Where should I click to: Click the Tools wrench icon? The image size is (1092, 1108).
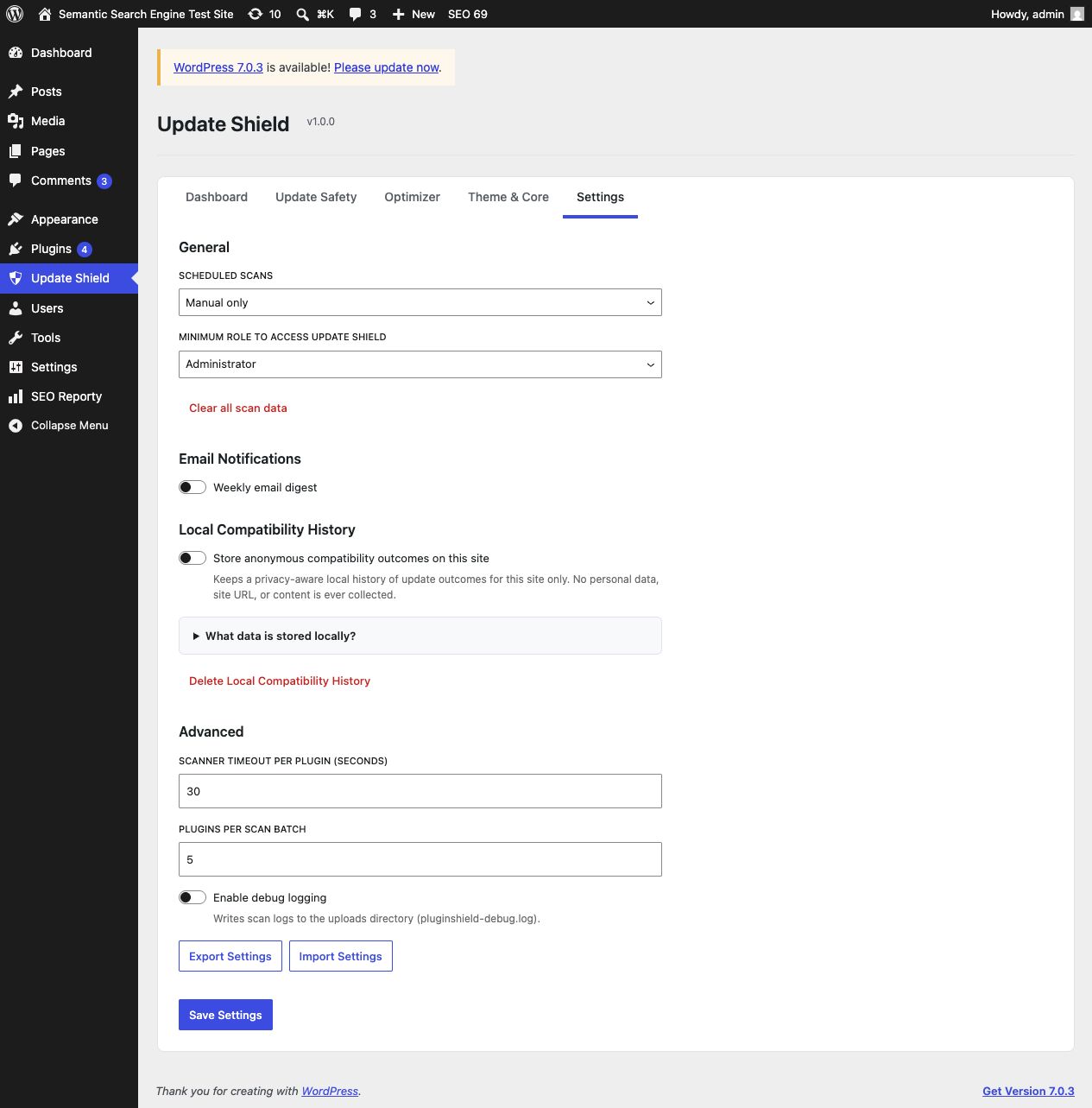click(16, 338)
